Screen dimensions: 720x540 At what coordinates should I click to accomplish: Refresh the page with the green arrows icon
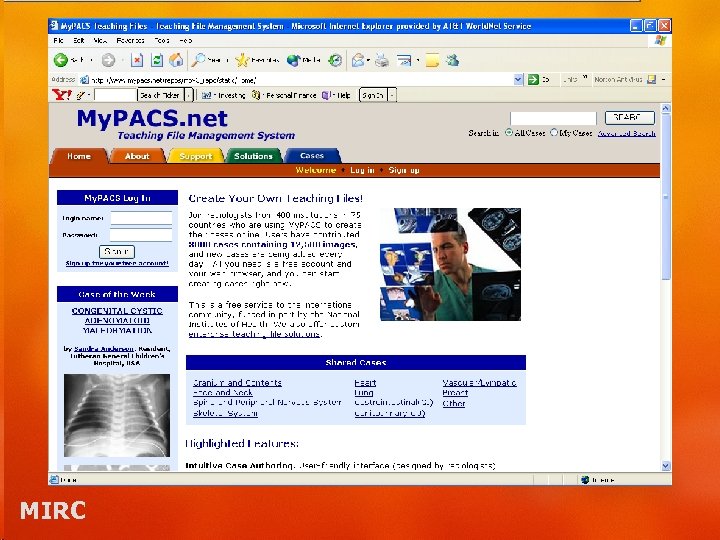pyautogui.click(x=157, y=60)
